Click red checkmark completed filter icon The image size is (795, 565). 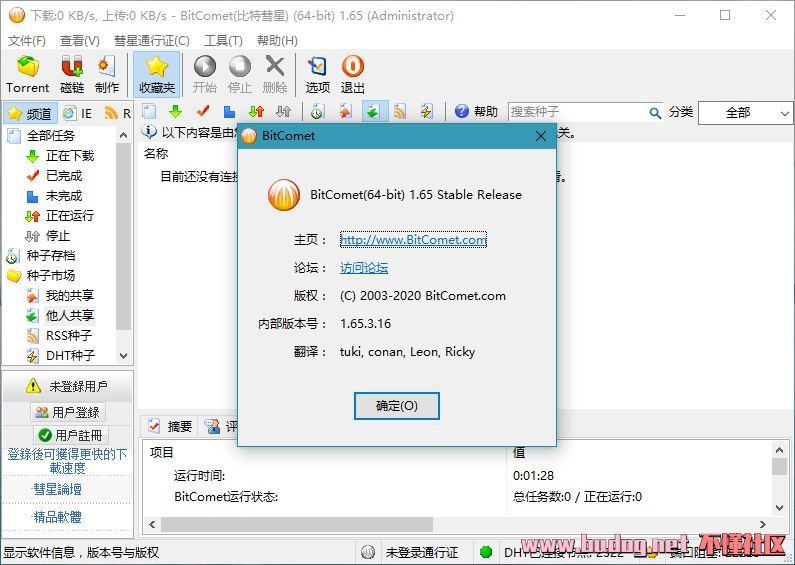click(x=203, y=111)
